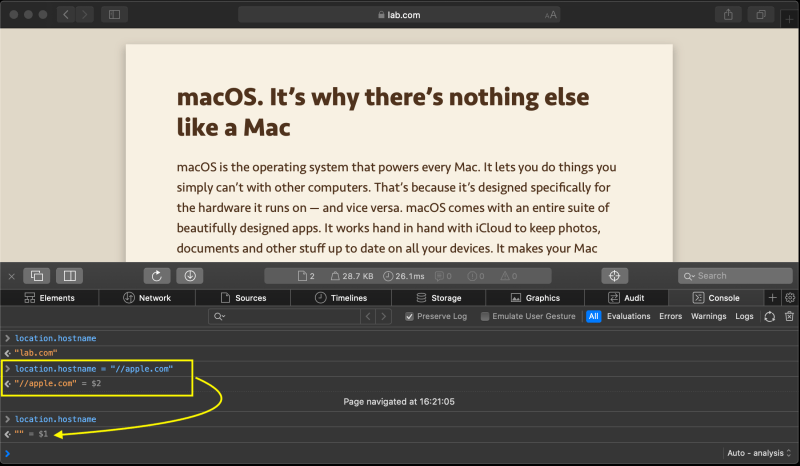
Task: Select the All log filter
Action: click(593, 316)
